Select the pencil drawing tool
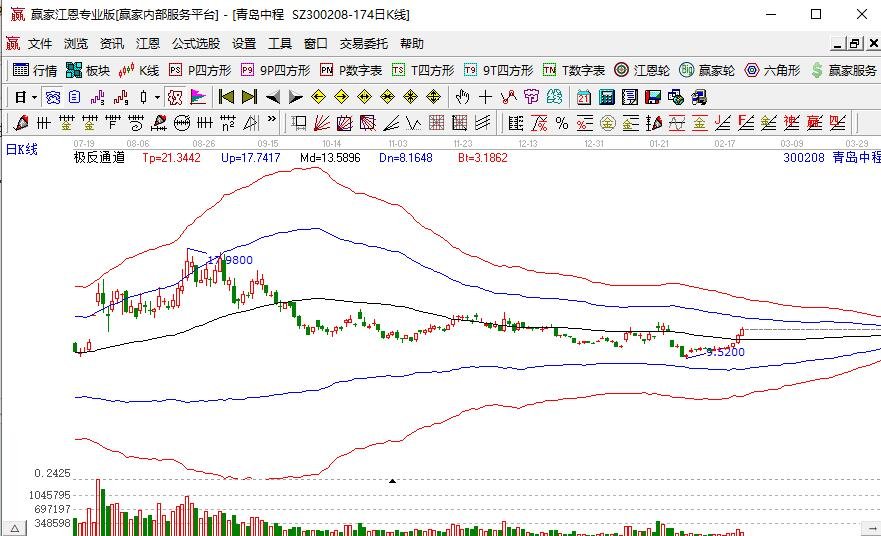This screenshot has height=536, width=881. click(x=21, y=122)
